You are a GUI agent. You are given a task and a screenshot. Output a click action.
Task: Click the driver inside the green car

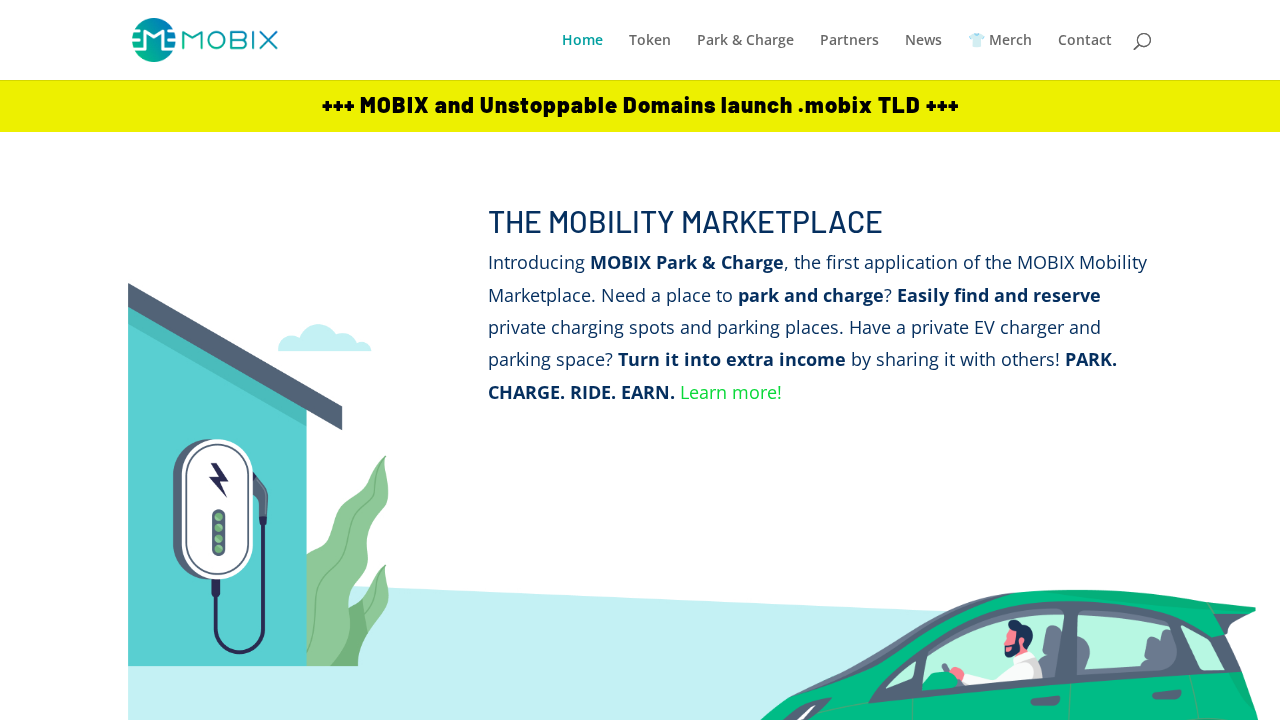[1018, 650]
